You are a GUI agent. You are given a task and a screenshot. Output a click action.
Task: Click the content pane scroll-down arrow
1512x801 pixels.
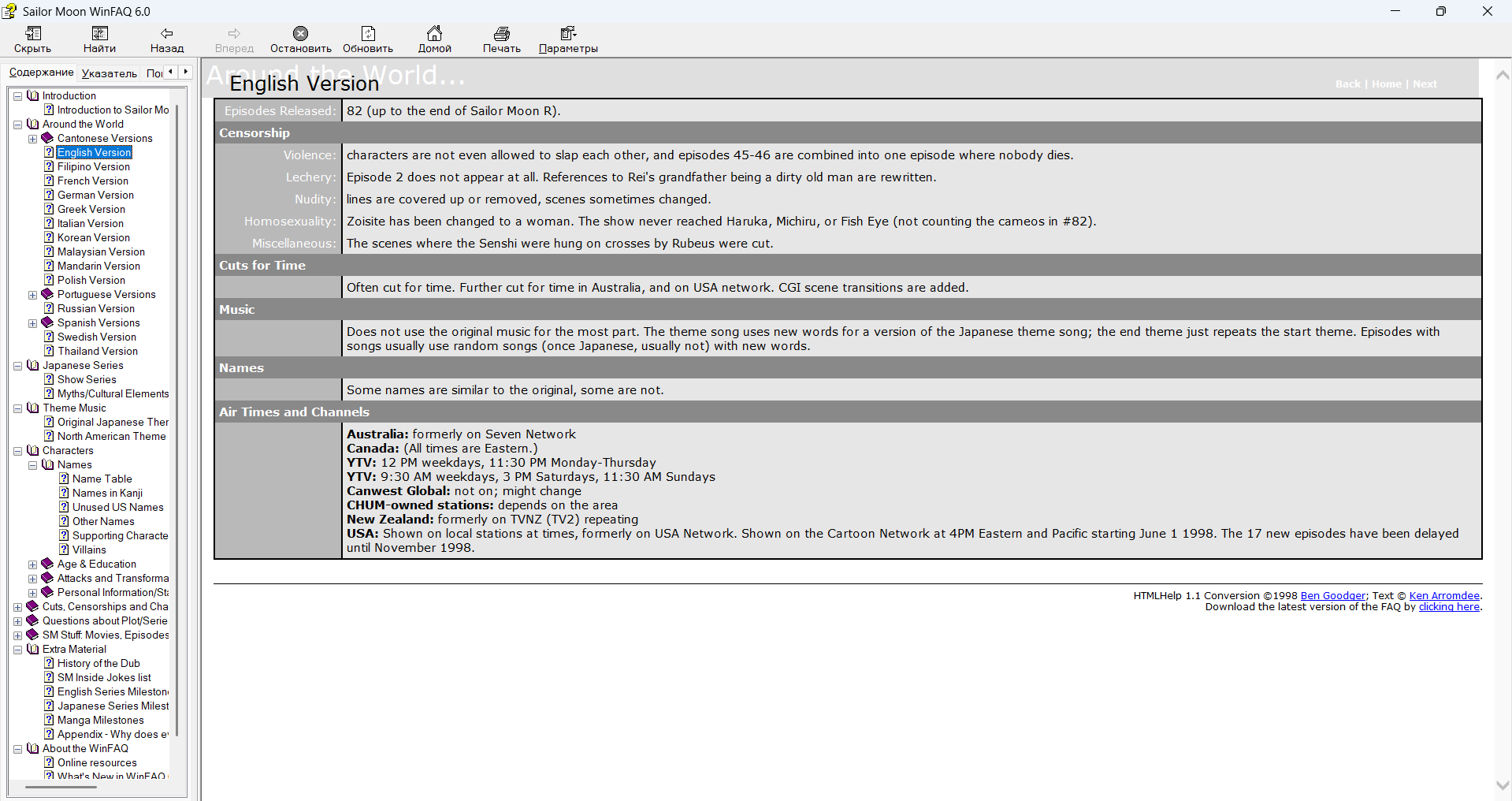click(x=1503, y=785)
